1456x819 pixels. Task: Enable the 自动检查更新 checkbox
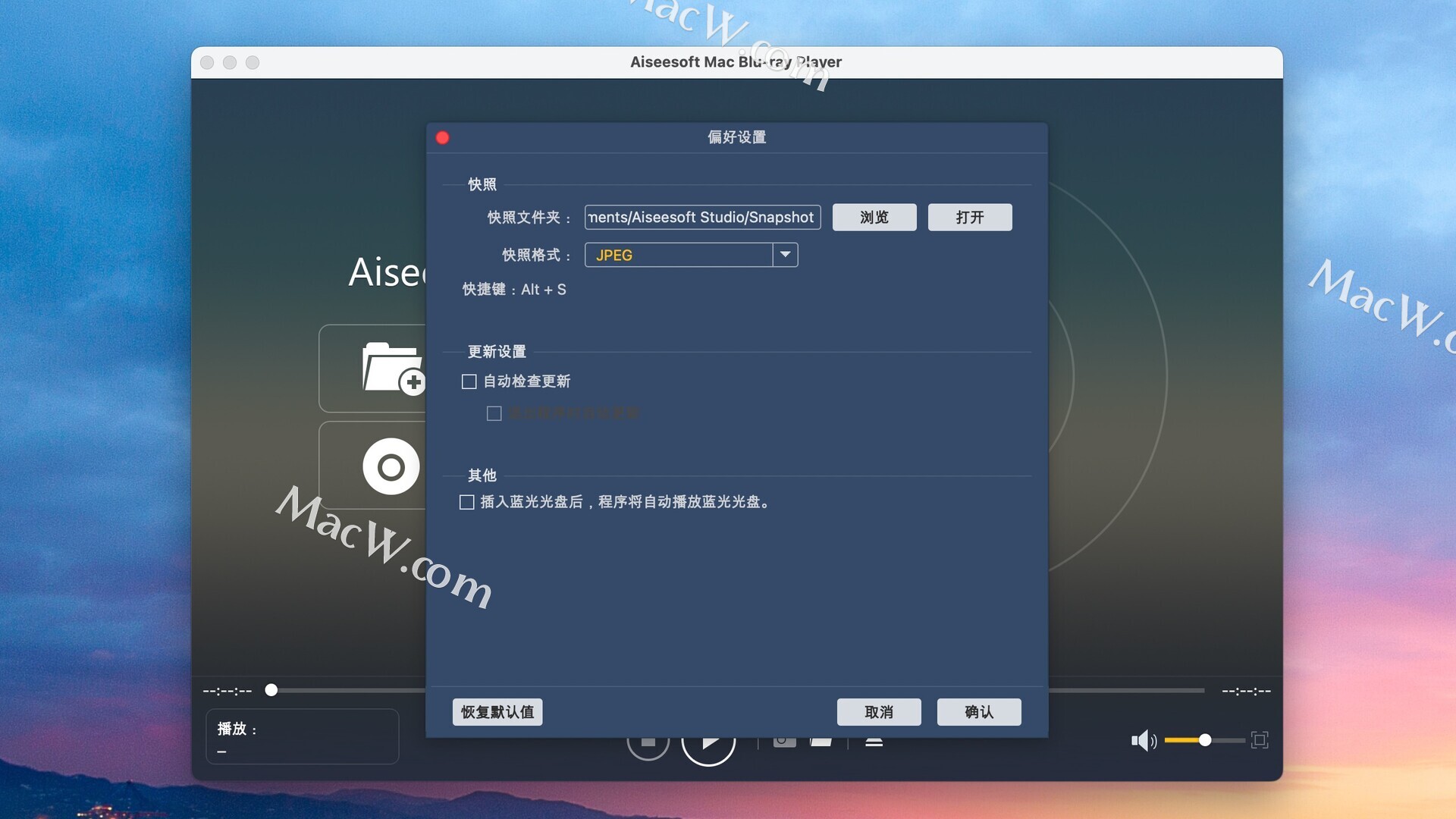tap(469, 381)
